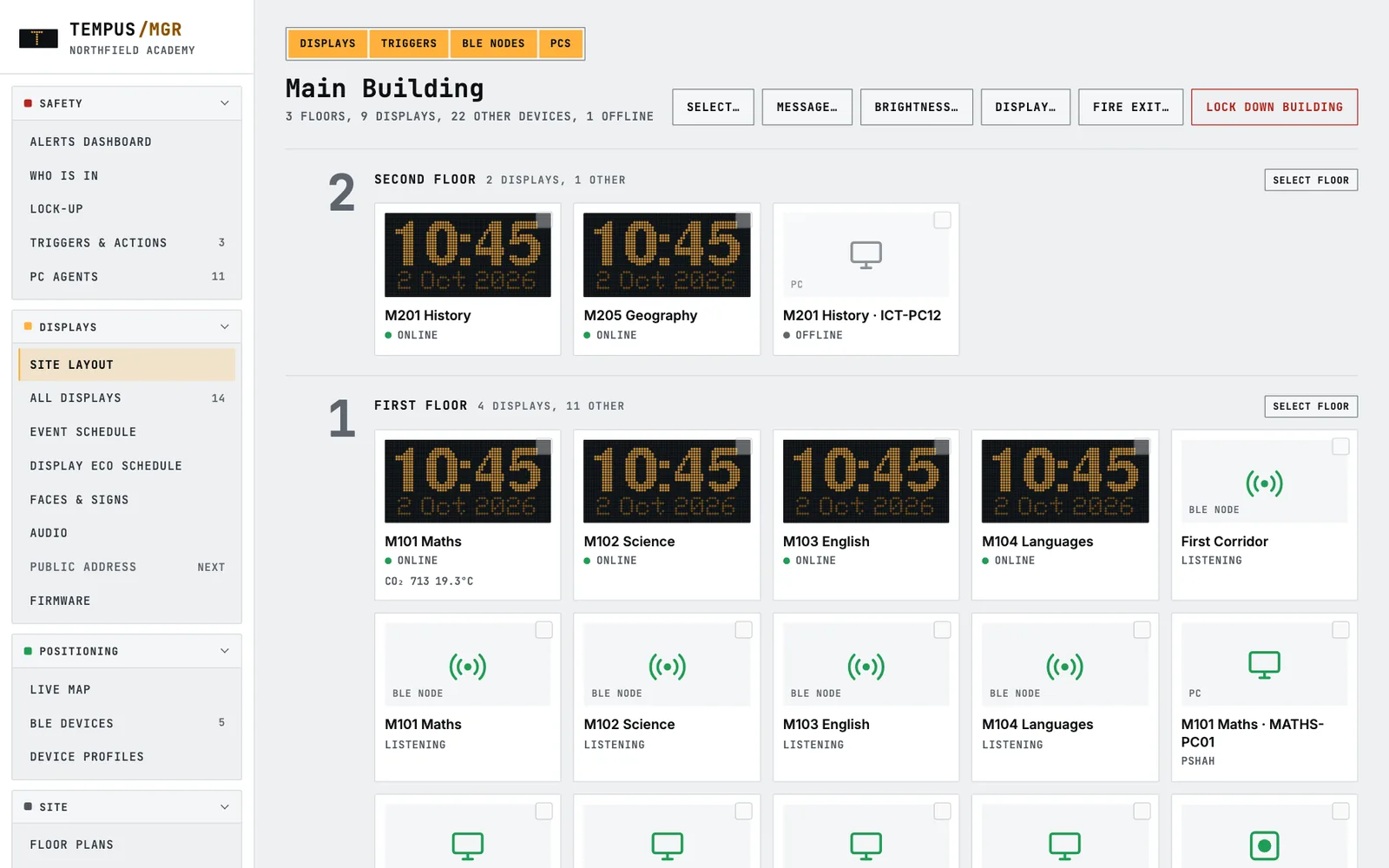Collapse the Displays sidebar section chevron
1389x868 pixels.
click(225, 326)
